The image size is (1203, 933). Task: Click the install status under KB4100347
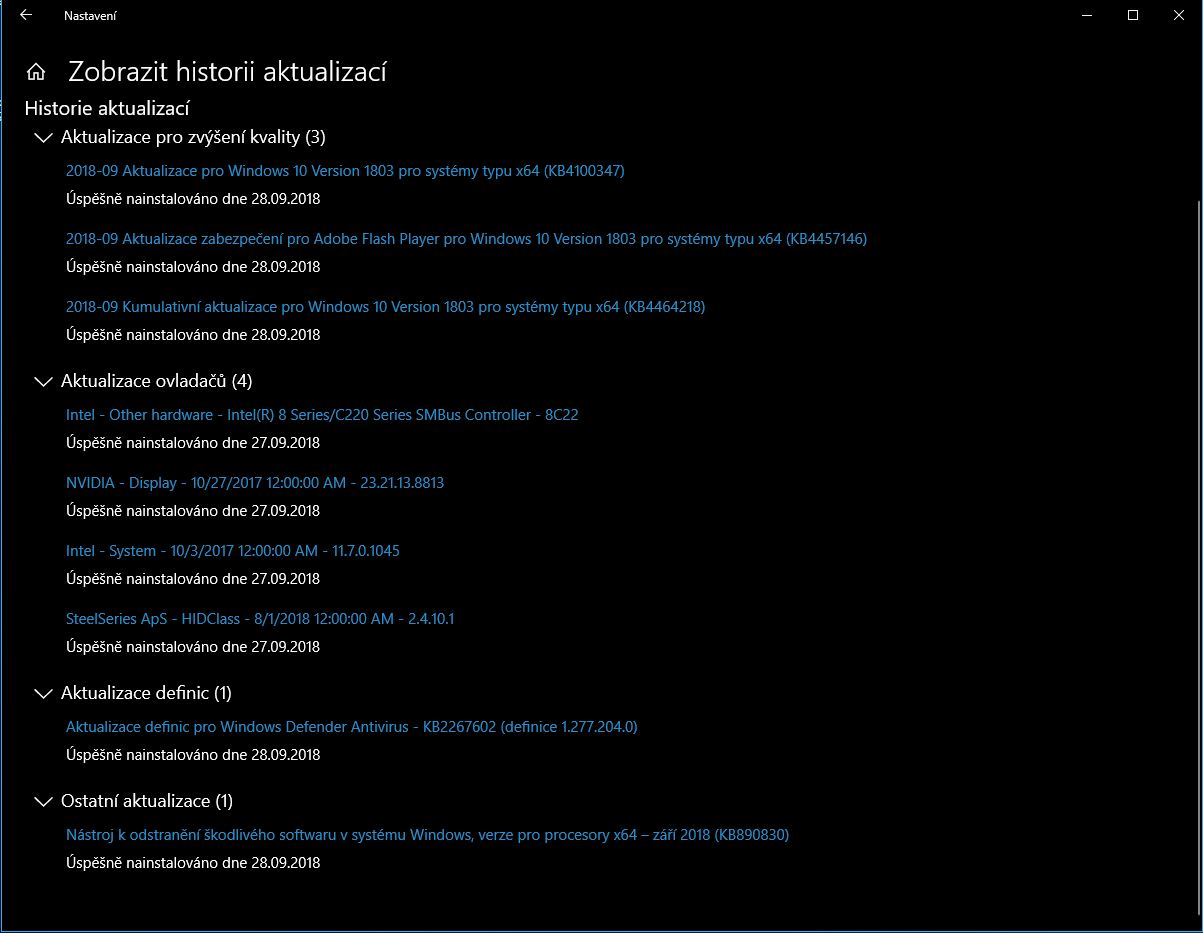point(193,199)
